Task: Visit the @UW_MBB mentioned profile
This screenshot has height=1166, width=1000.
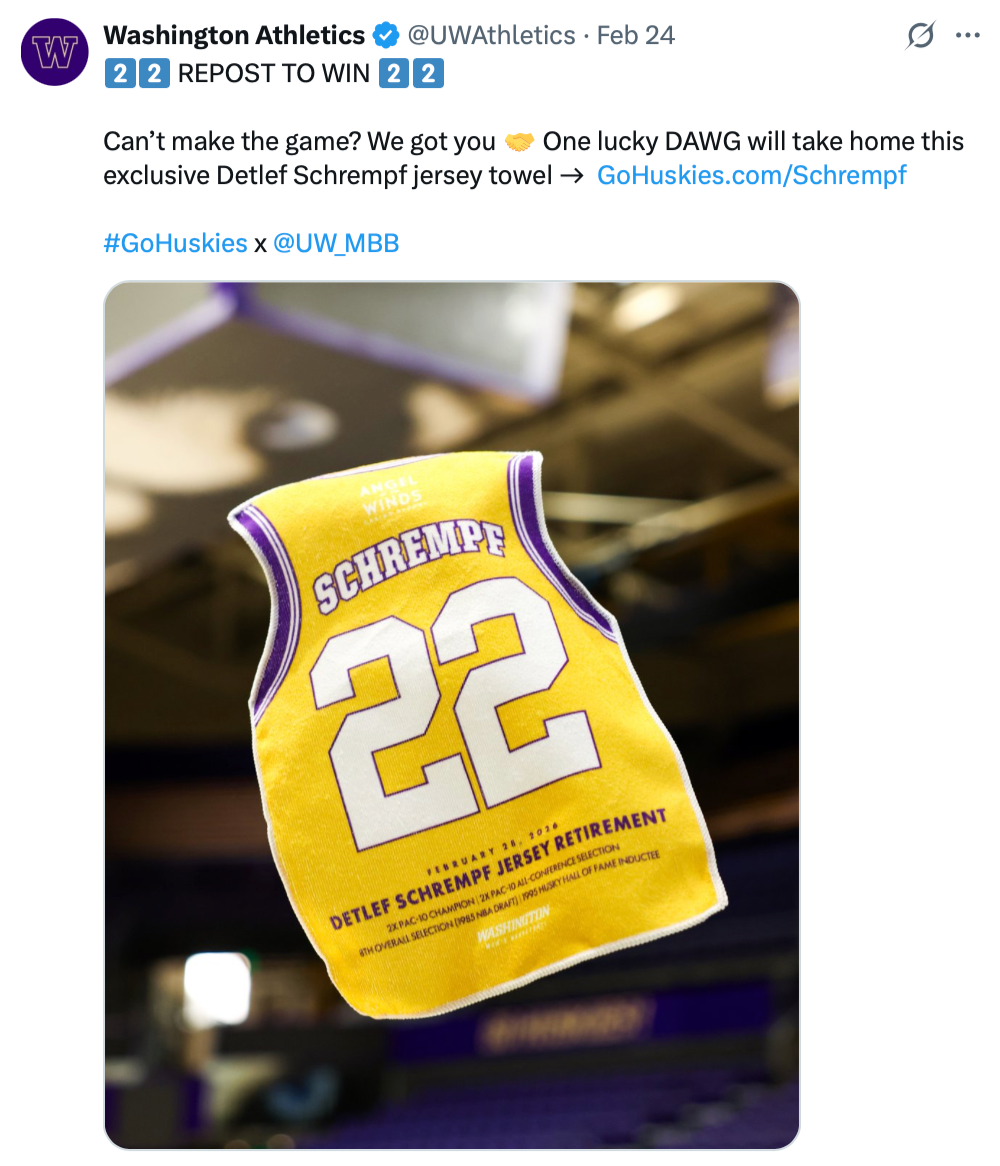Action: [336, 243]
